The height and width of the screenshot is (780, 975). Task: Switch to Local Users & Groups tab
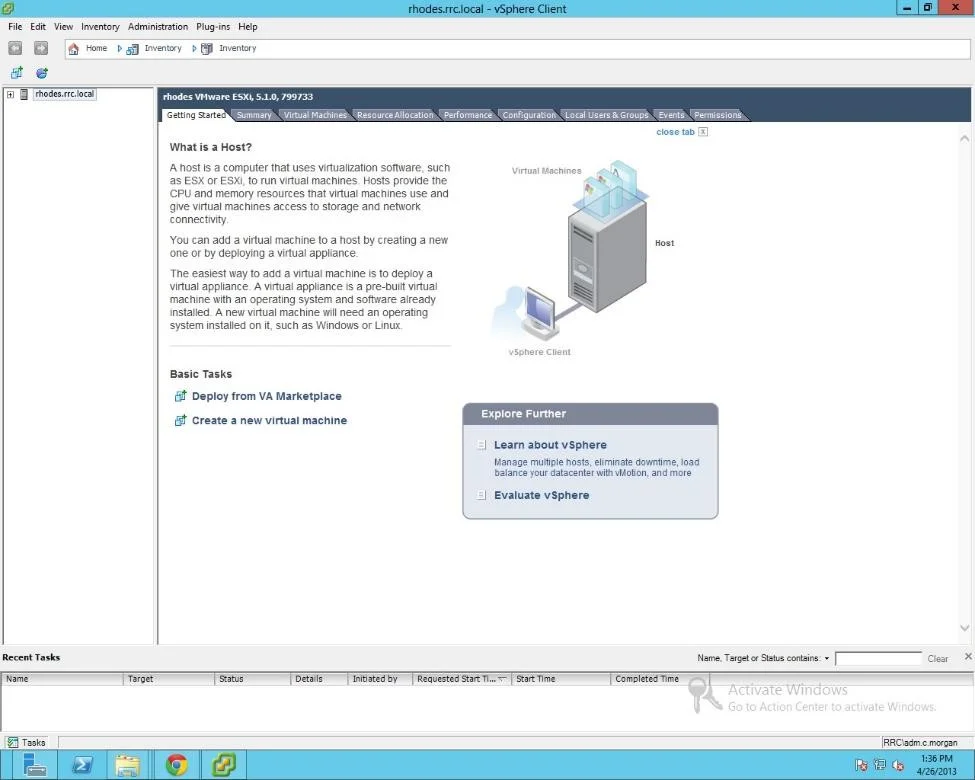point(606,115)
